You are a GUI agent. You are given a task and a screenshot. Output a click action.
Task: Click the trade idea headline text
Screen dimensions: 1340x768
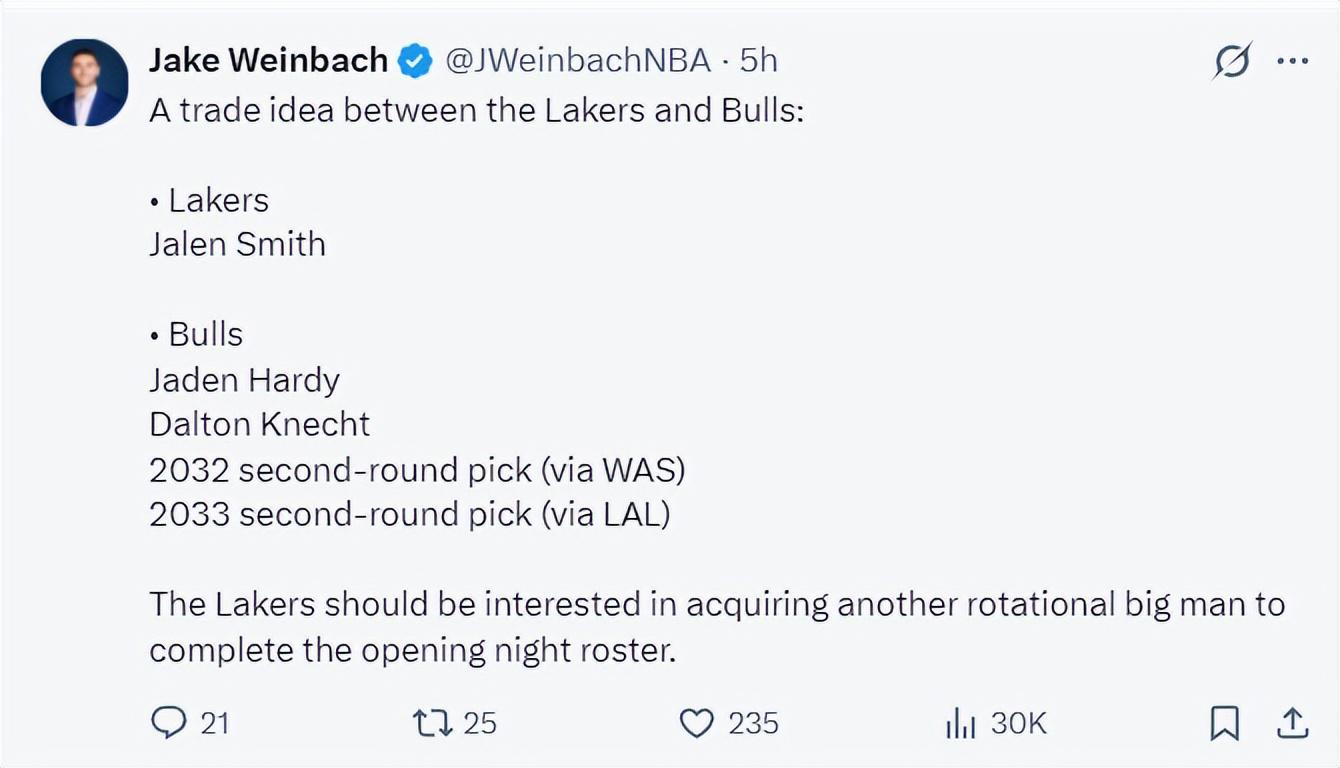[x=477, y=110]
